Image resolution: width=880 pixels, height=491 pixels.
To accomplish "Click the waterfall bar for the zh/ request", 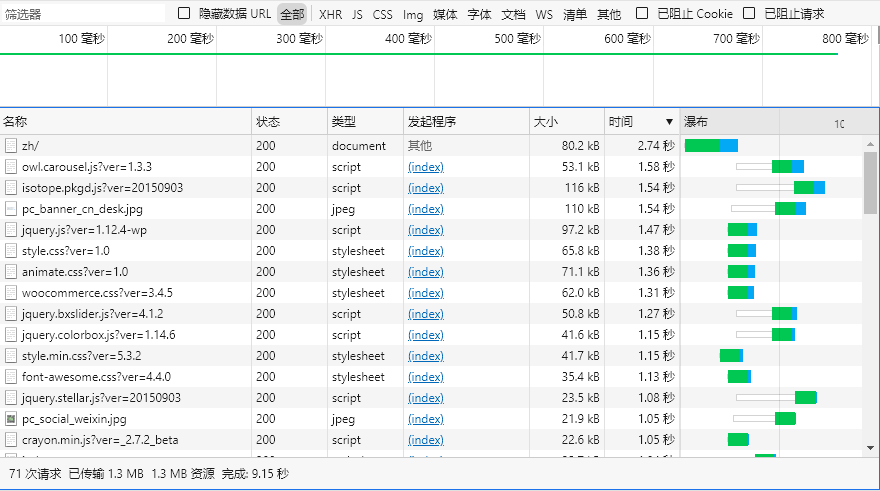I will click(x=711, y=145).
